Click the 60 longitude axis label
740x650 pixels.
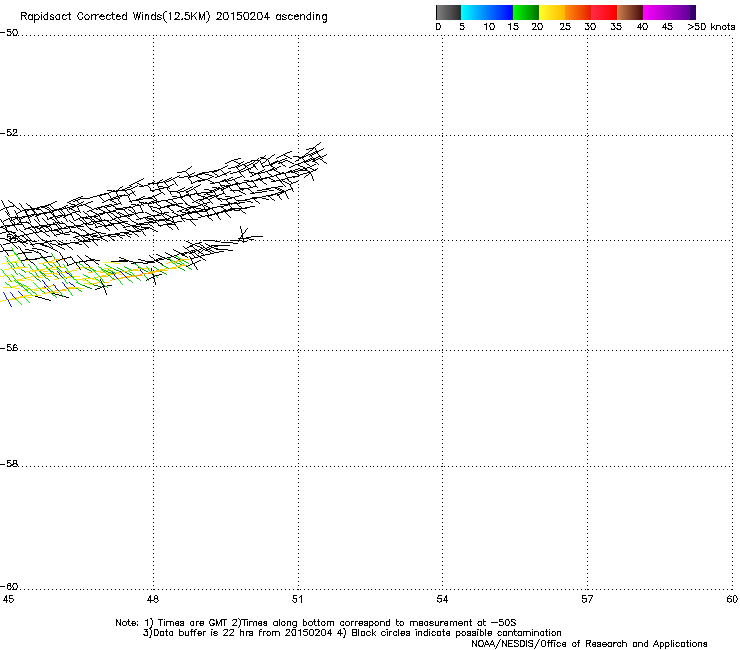732,599
